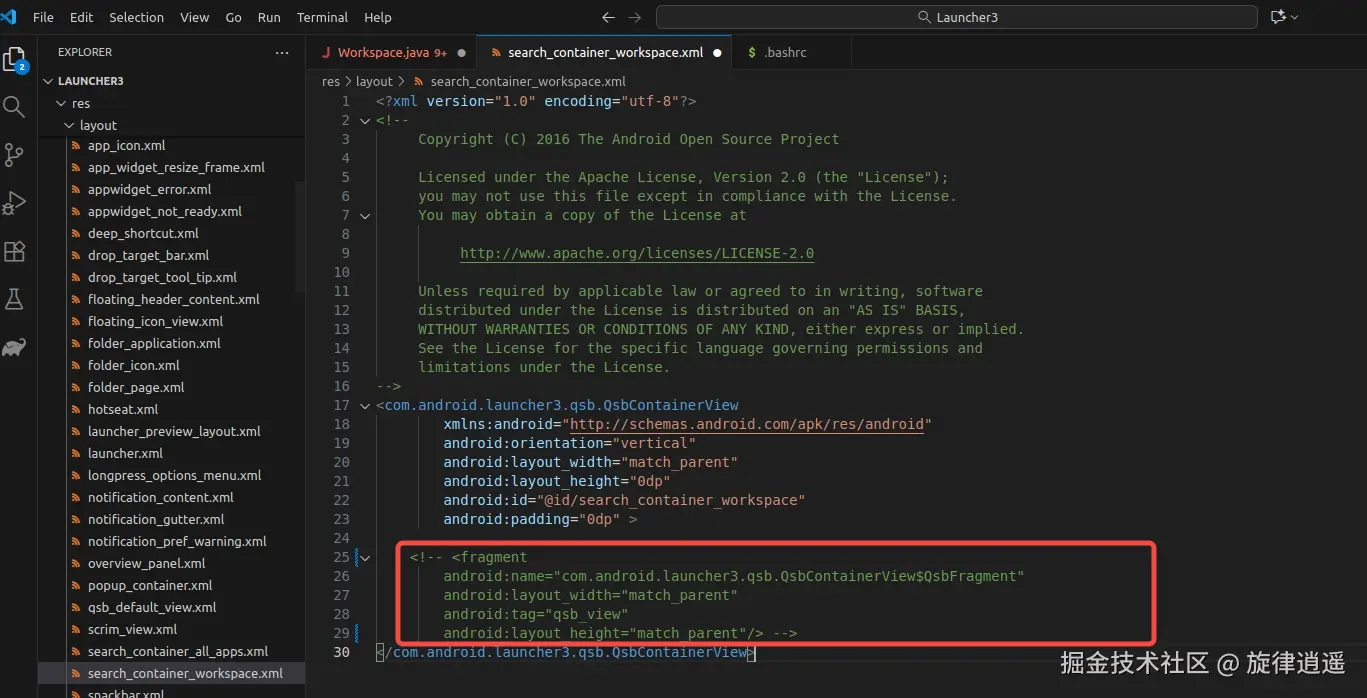Click the Explorer more actions ellipsis
The height and width of the screenshot is (698, 1367).
[x=281, y=52]
